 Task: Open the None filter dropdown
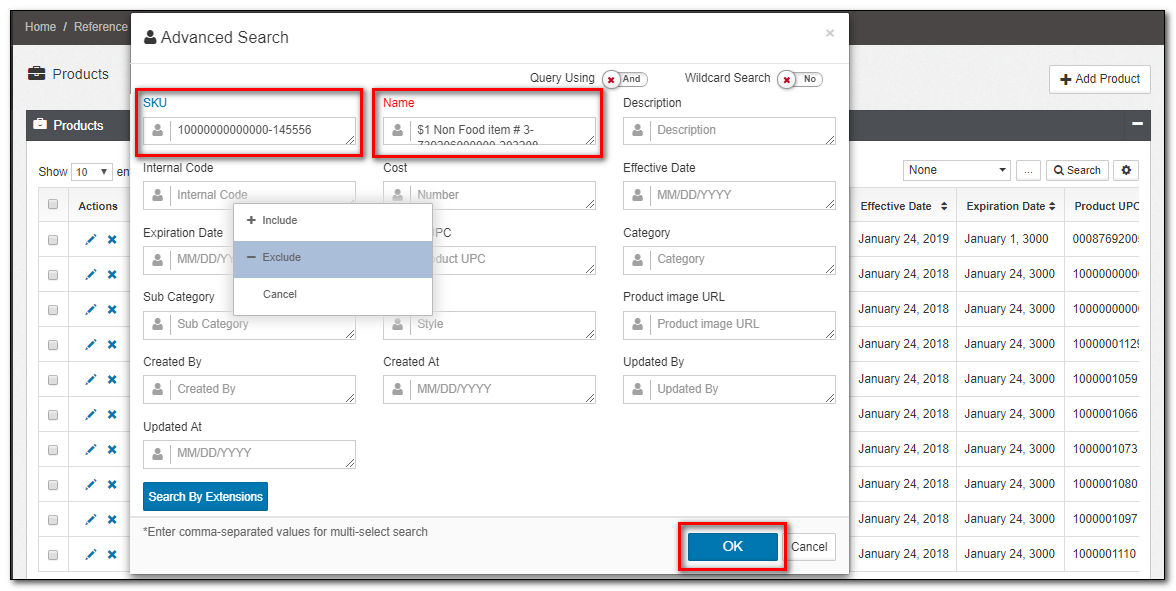(x=957, y=170)
